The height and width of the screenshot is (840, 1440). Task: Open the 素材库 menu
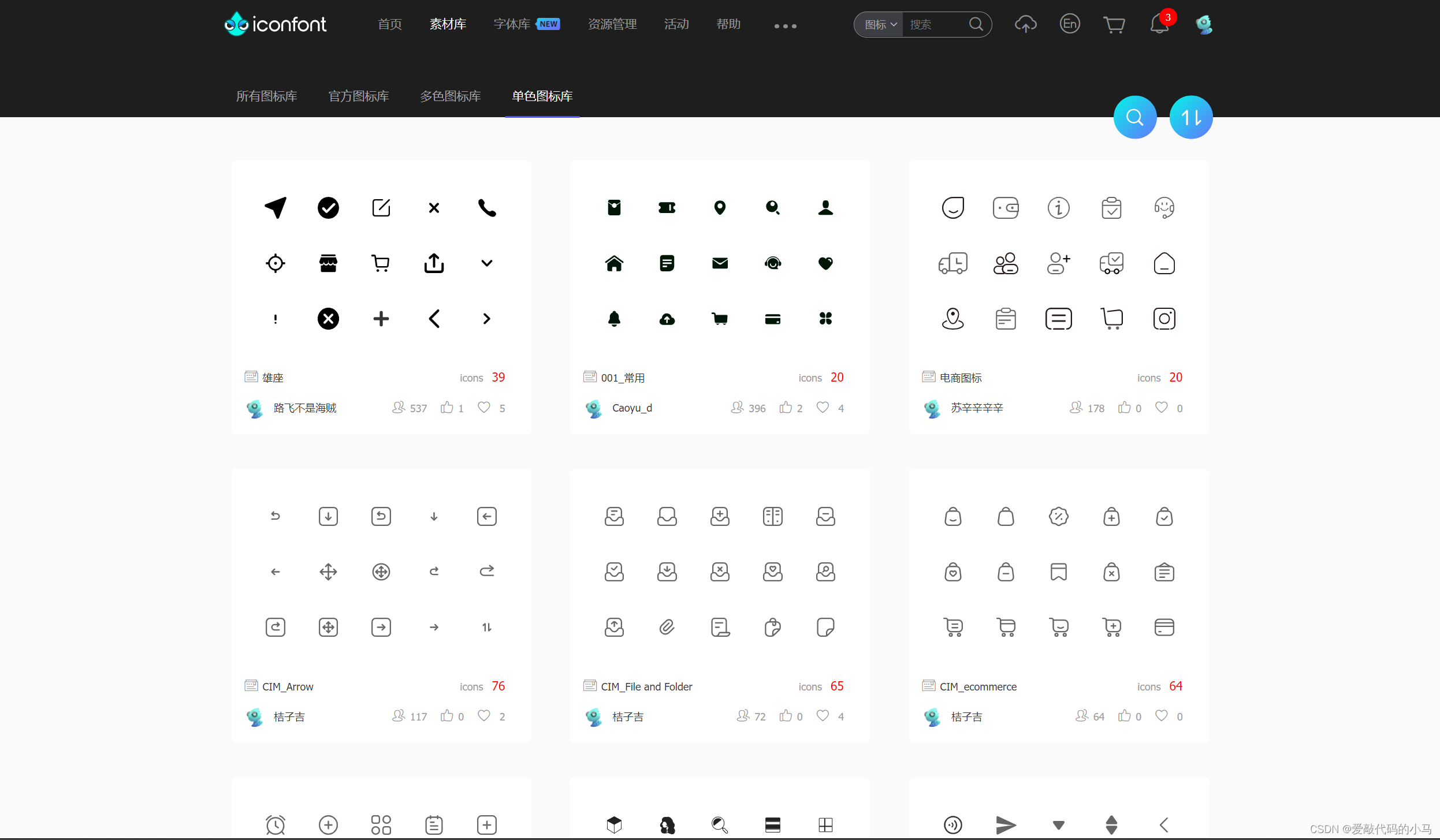tap(448, 24)
